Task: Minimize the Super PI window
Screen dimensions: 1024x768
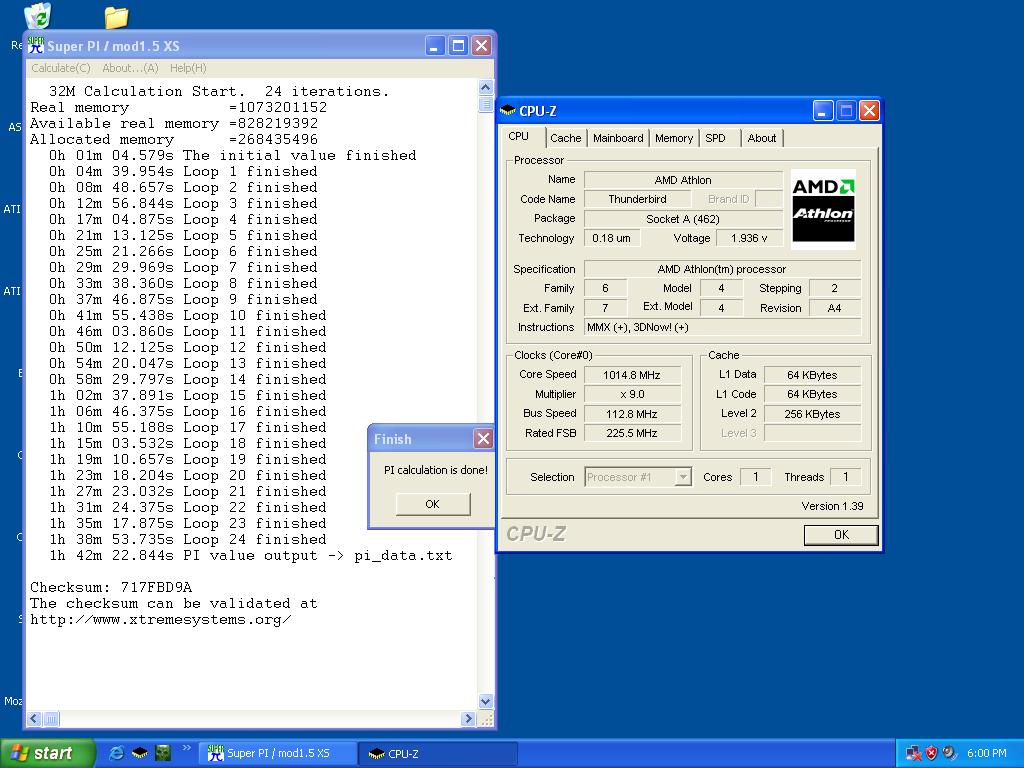Action: coord(435,46)
